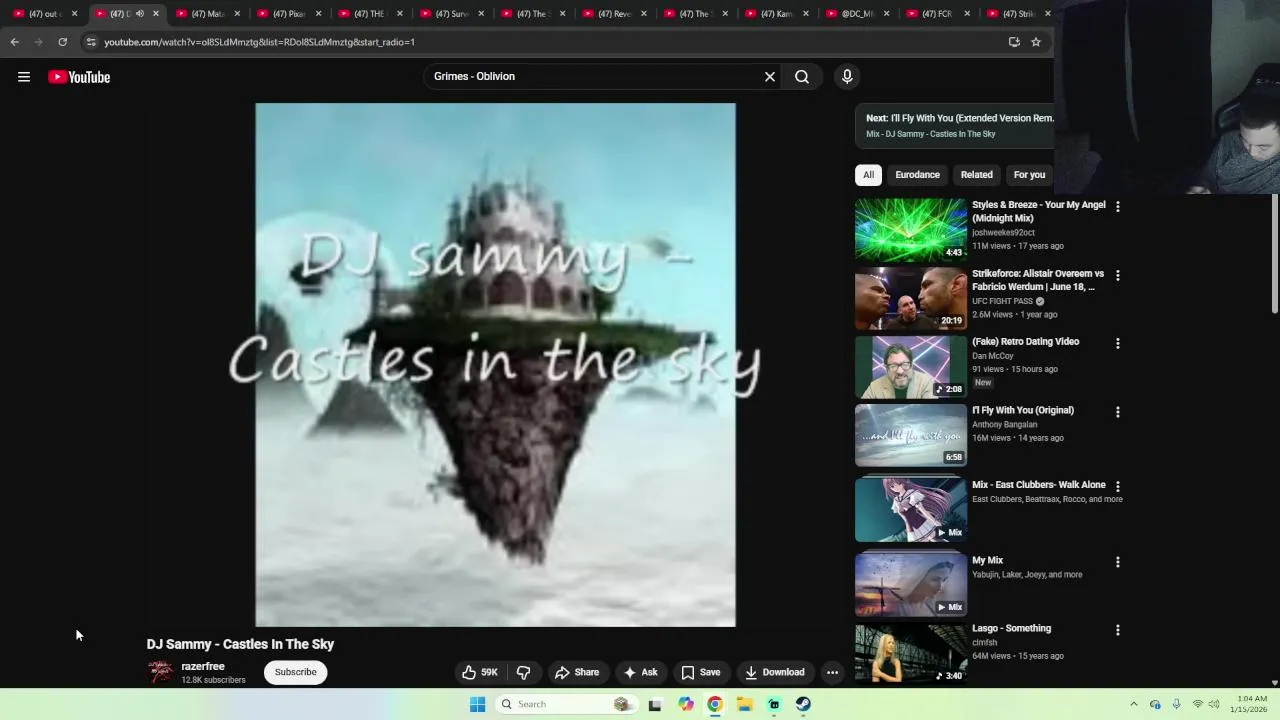
Task: Subscribe to razerfree channel
Action: point(296,672)
